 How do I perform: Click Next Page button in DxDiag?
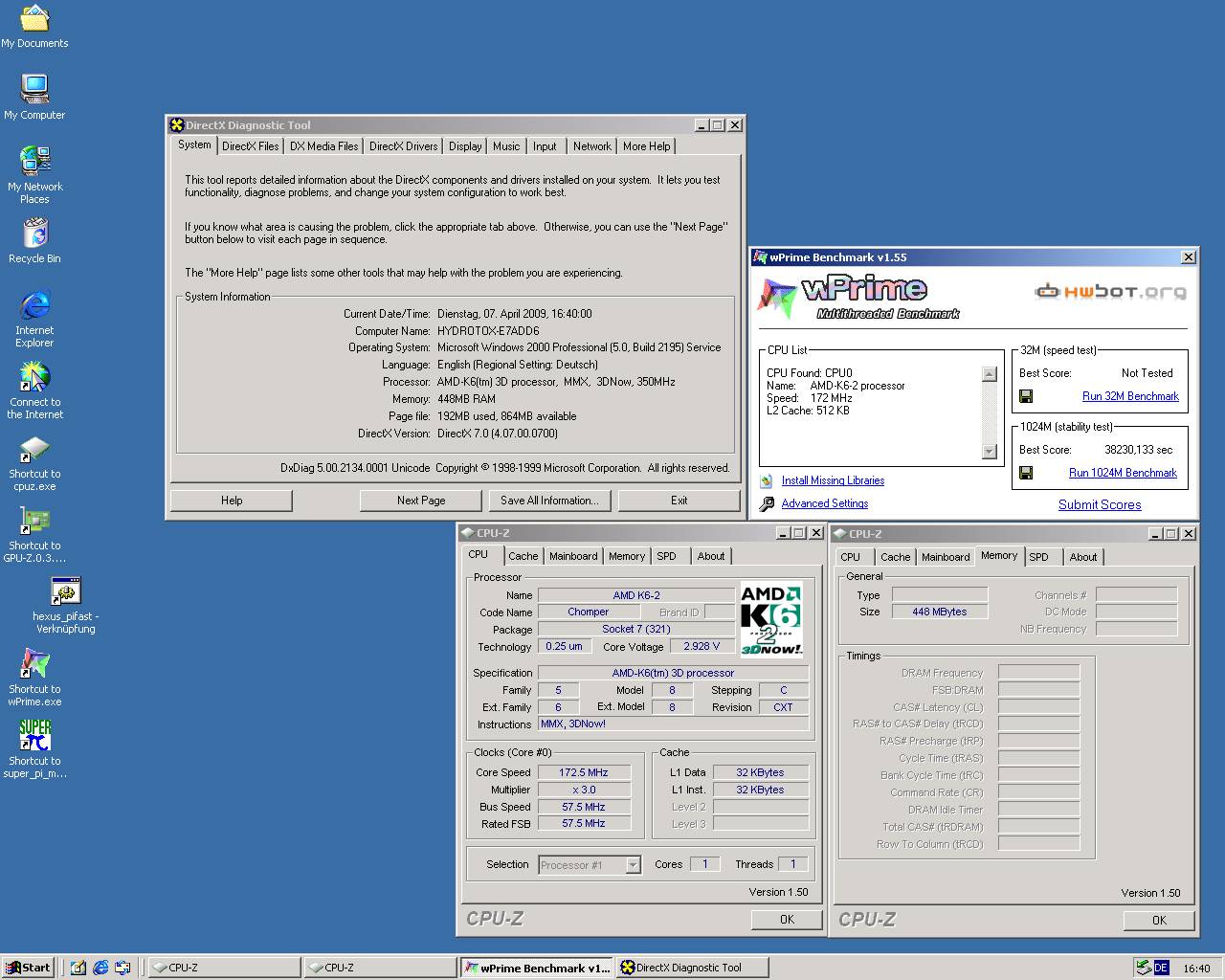(421, 501)
